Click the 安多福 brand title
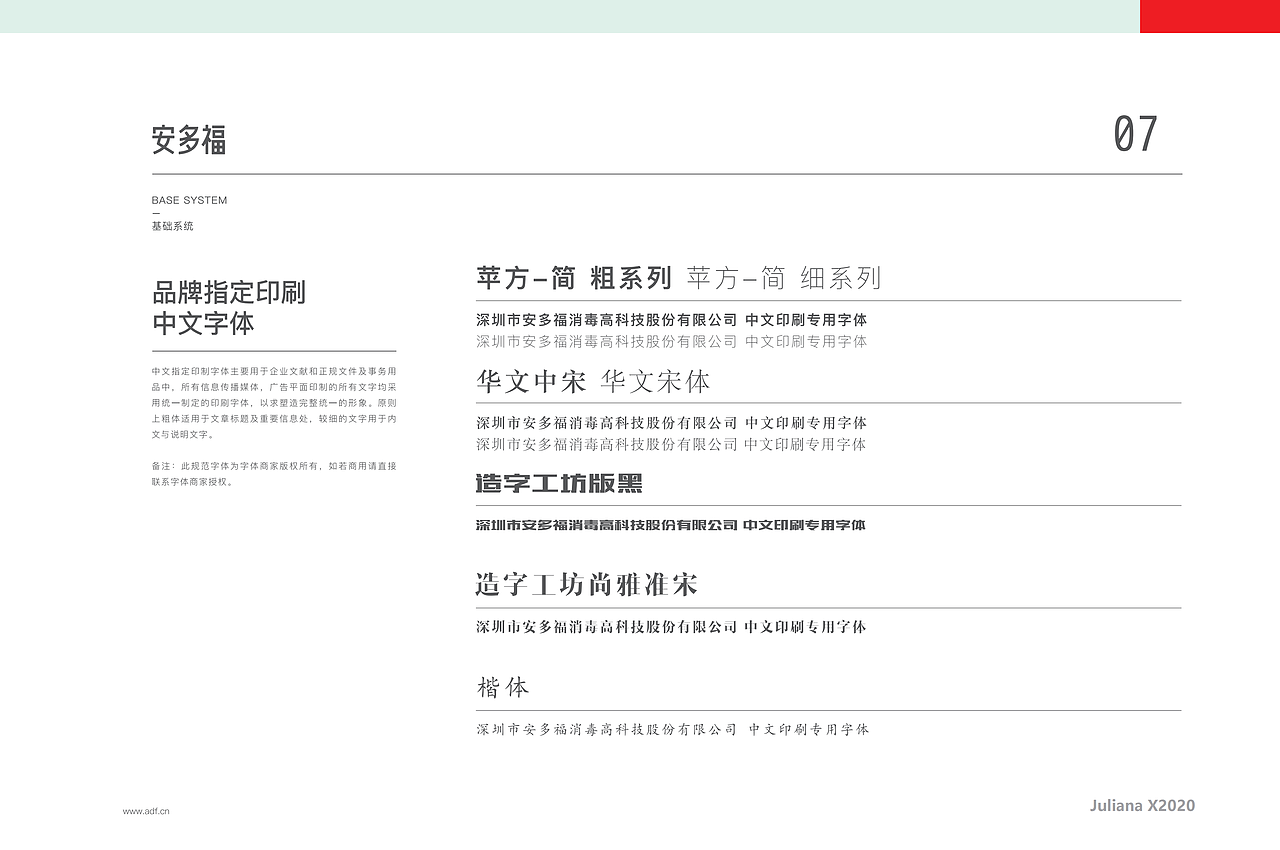1280x850 pixels. point(189,139)
